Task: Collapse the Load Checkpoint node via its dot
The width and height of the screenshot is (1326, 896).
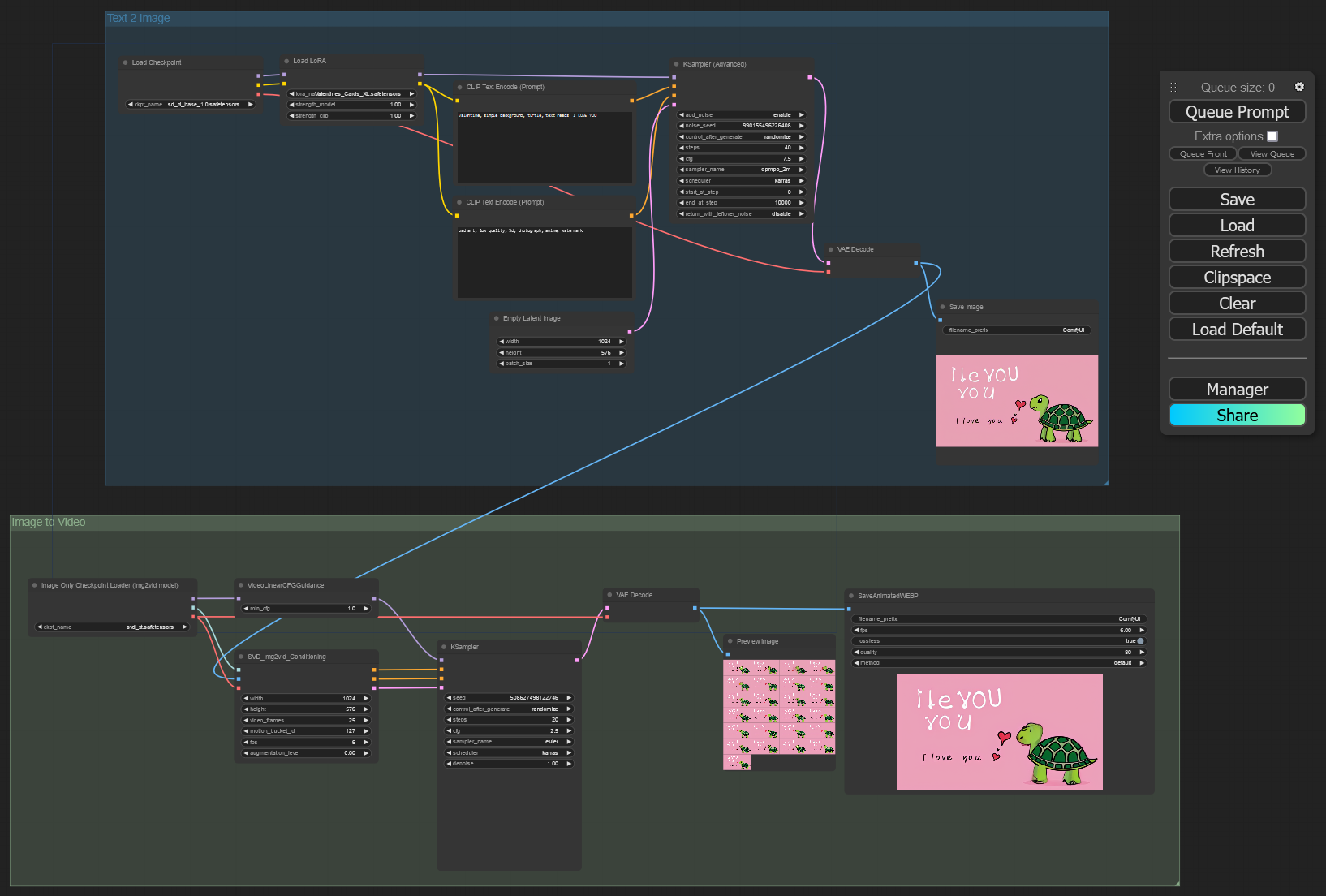Action: click(x=125, y=62)
